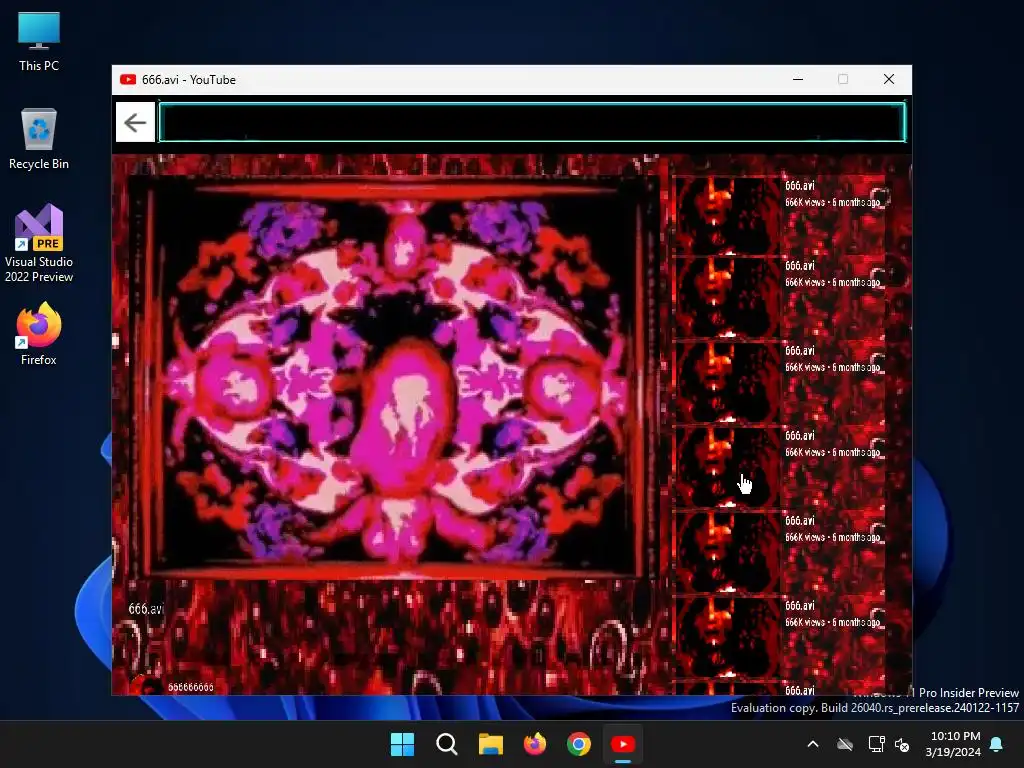The image size is (1024, 768).
Task: Click the OneDrive cloud tray icon
Action: tap(845, 744)
